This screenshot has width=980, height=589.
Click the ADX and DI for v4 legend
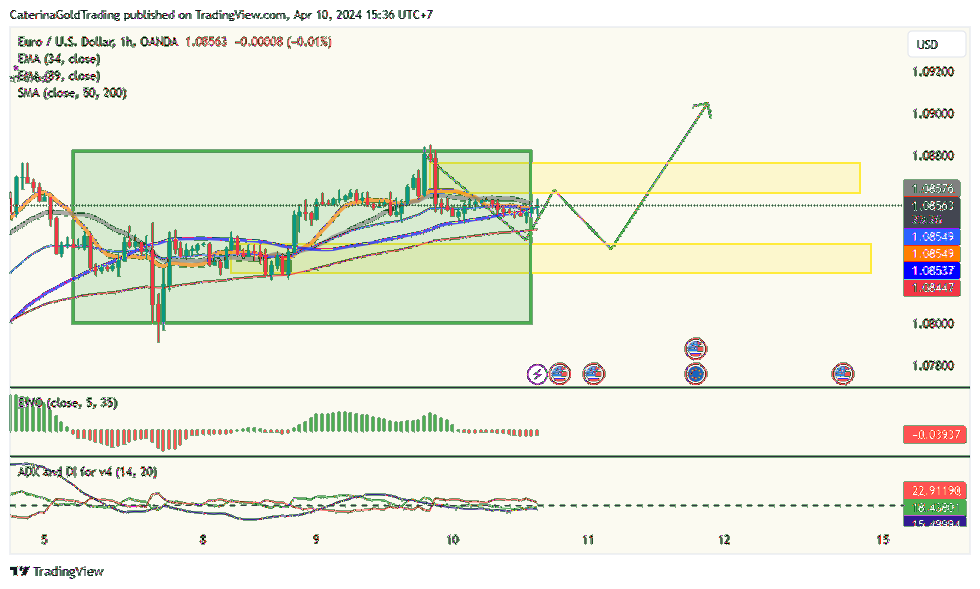click(x=88, y=471)
